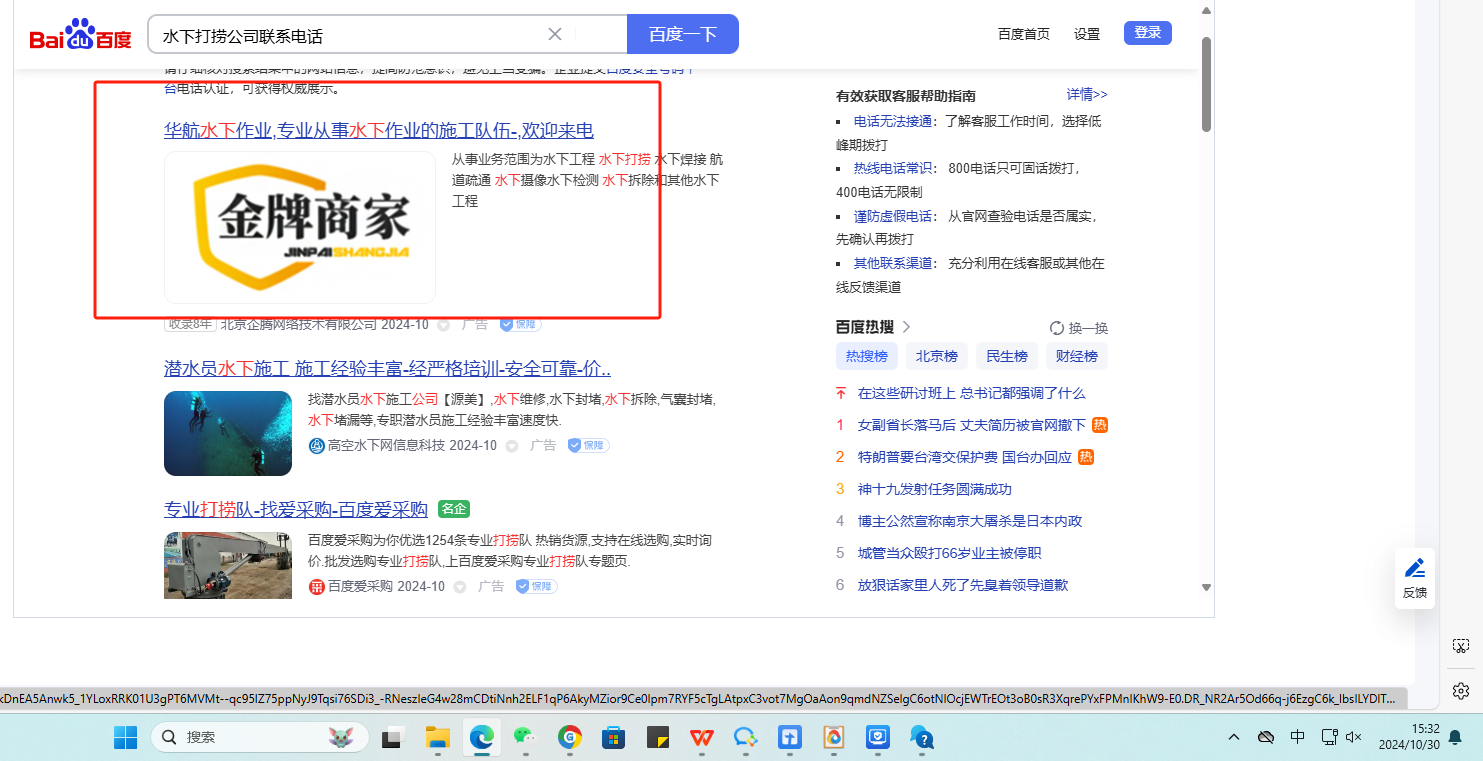Click the settings gear at bottom right
1483x761 pixels.
point(1461,691)
